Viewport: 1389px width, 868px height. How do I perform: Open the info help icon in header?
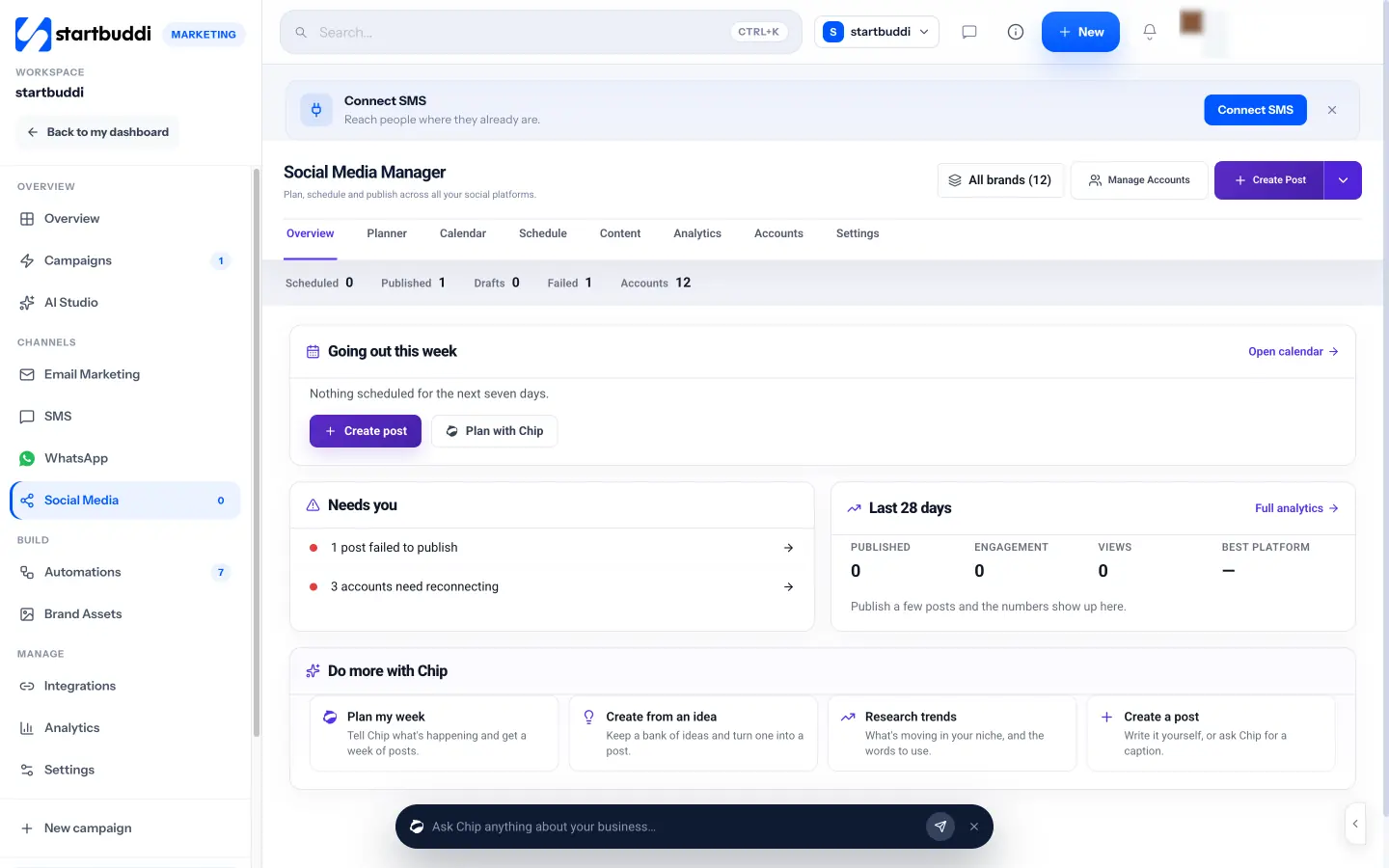[x=1016, y=32]
